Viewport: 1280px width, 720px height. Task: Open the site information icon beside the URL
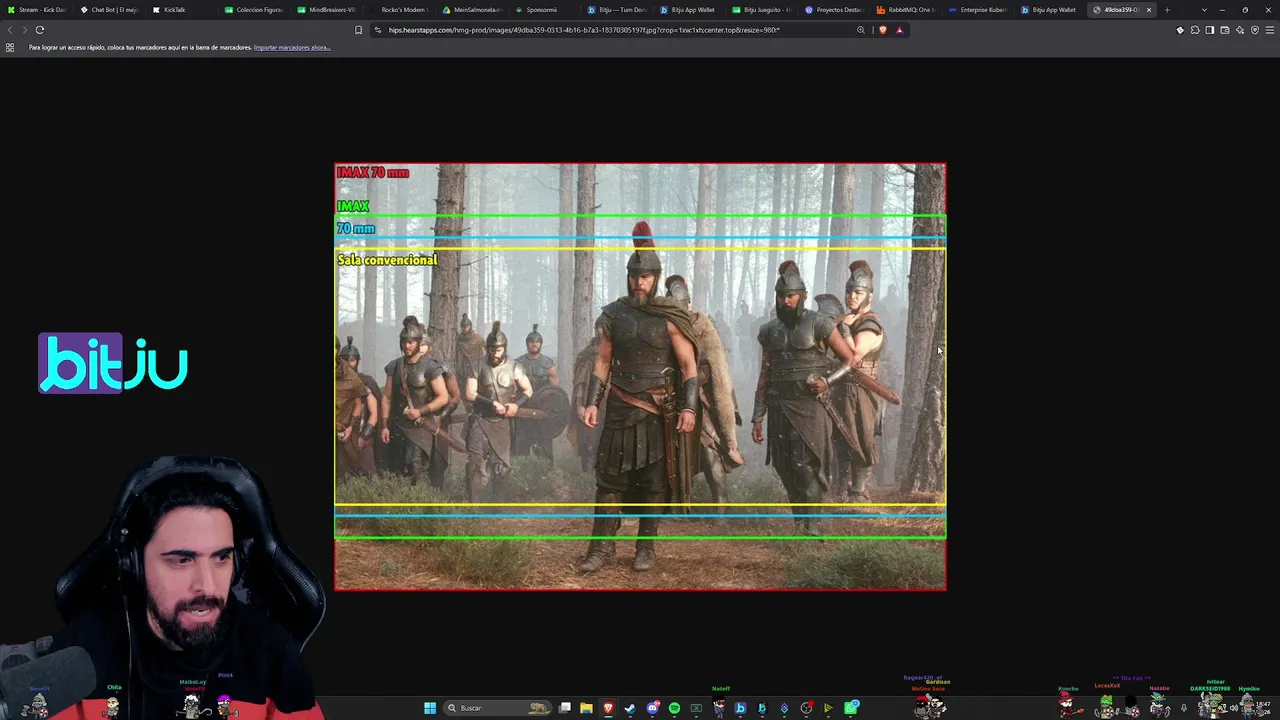[x=378, y=30]
